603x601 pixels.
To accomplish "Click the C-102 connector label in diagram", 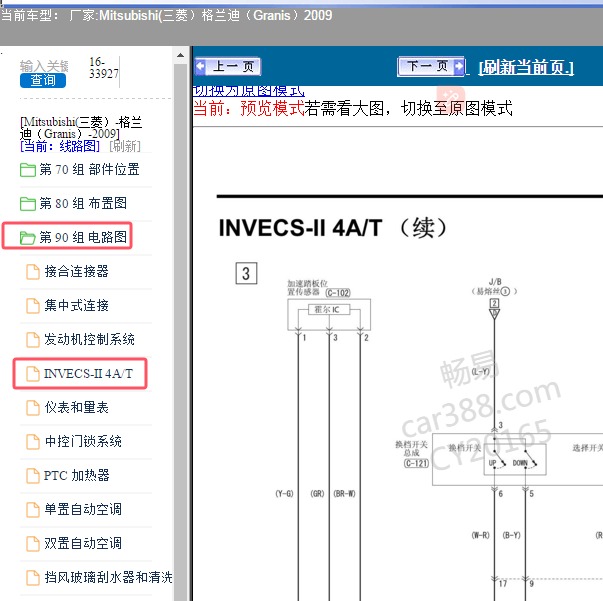I will point(338,293).
